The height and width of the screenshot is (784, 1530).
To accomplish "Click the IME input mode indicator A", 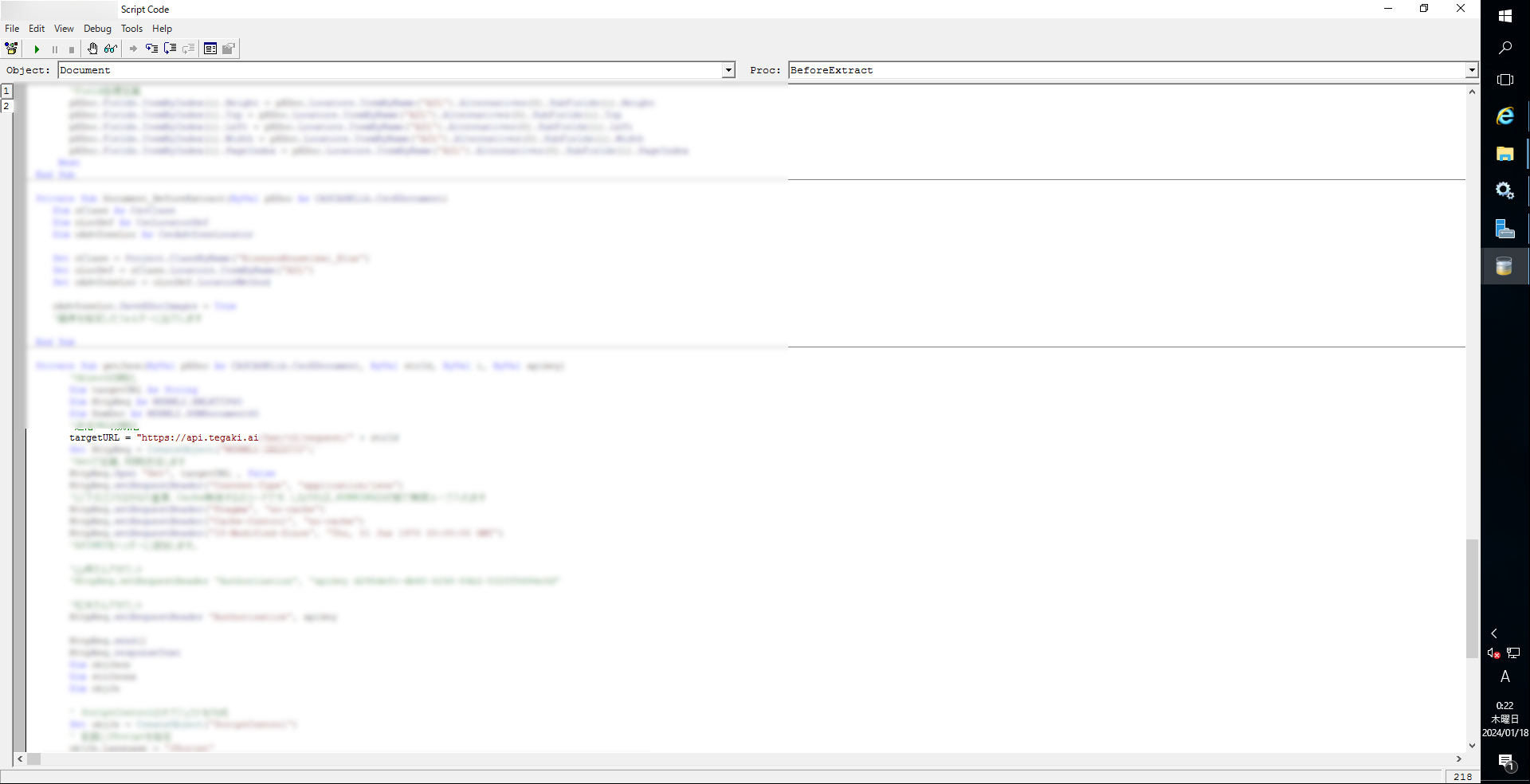I will pyautogui.click(x=1505, y=676).
